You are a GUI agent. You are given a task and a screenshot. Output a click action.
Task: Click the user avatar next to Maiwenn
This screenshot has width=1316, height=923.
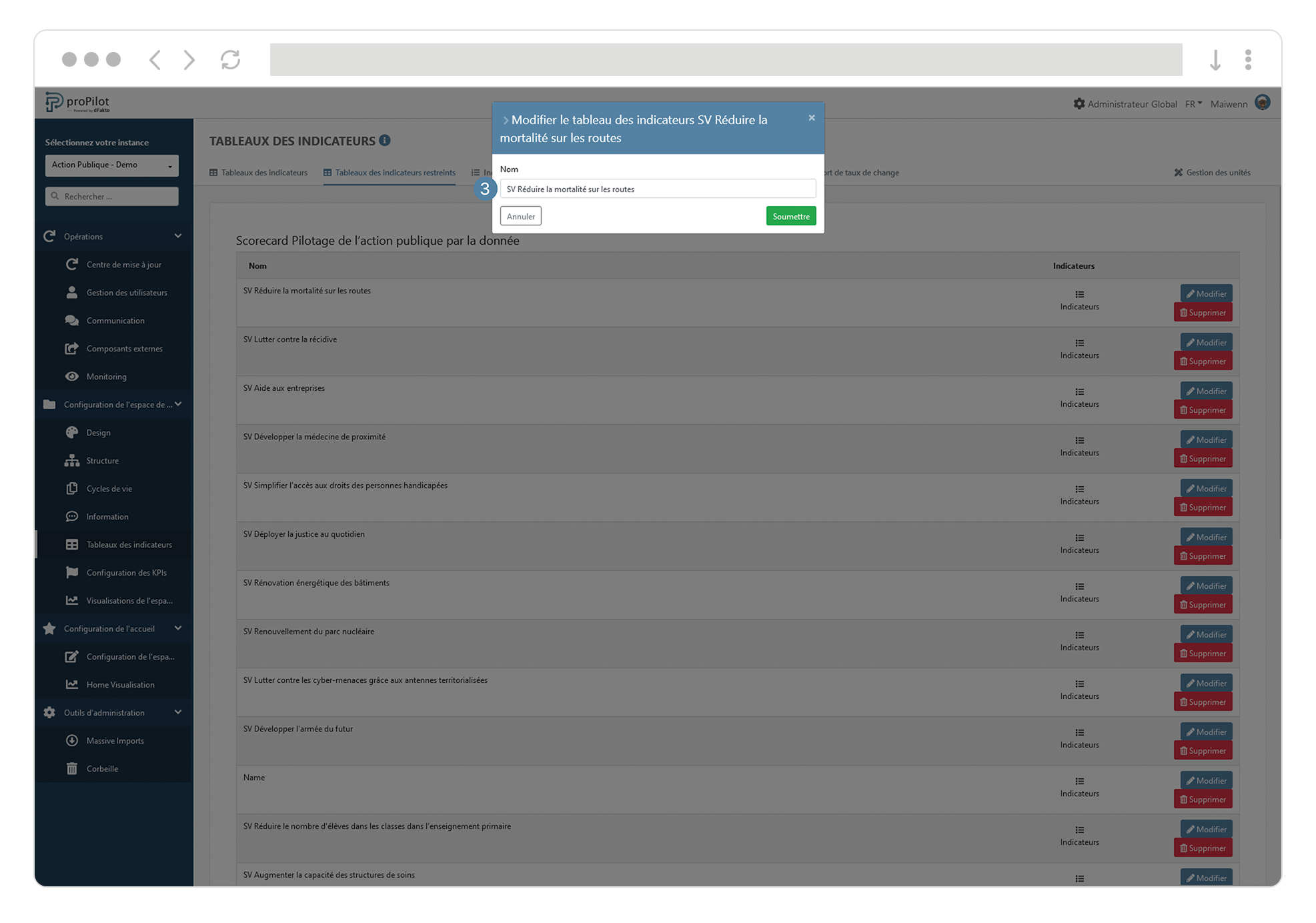pos(1262,103)
